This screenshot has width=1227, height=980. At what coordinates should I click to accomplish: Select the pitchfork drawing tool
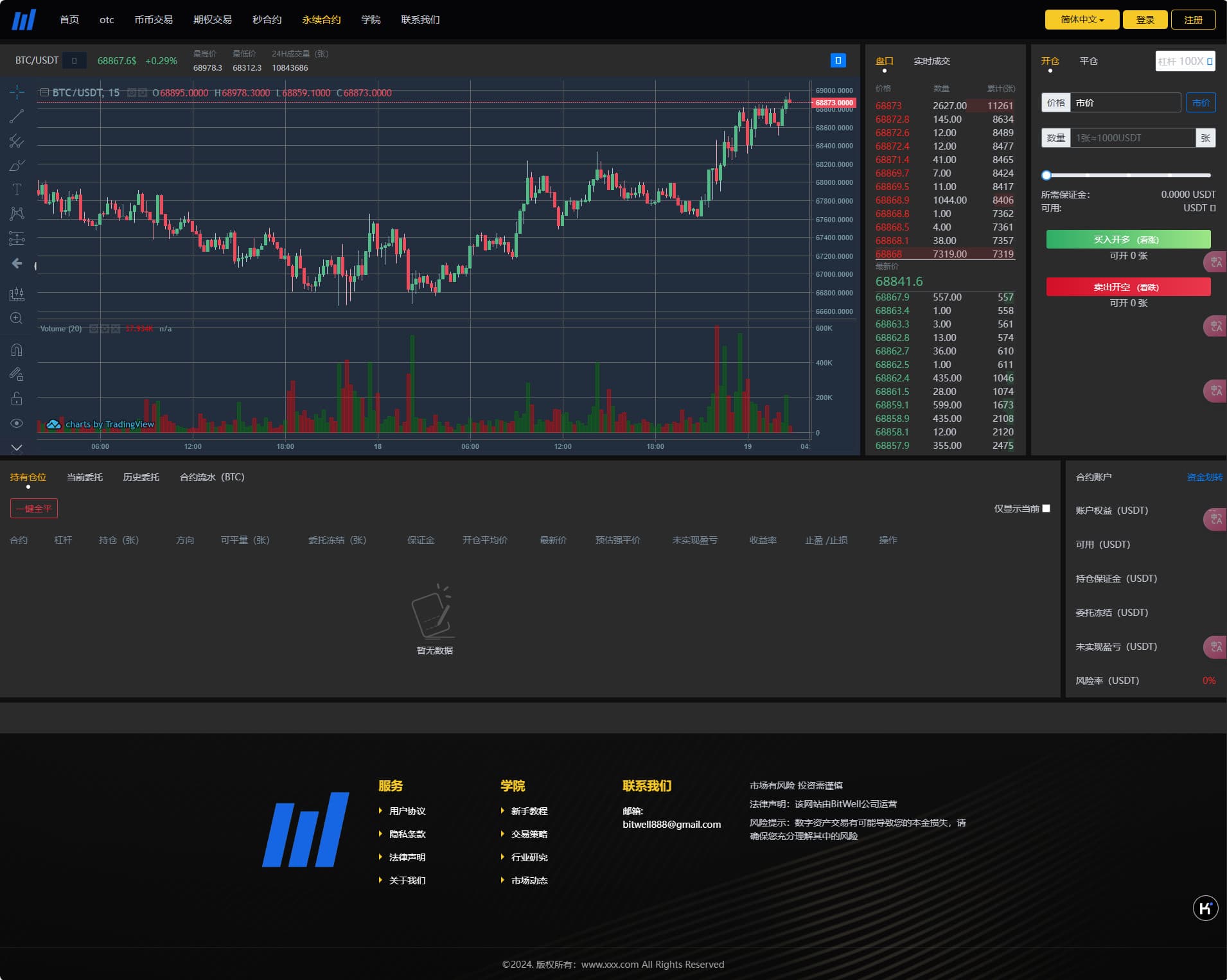17,141
